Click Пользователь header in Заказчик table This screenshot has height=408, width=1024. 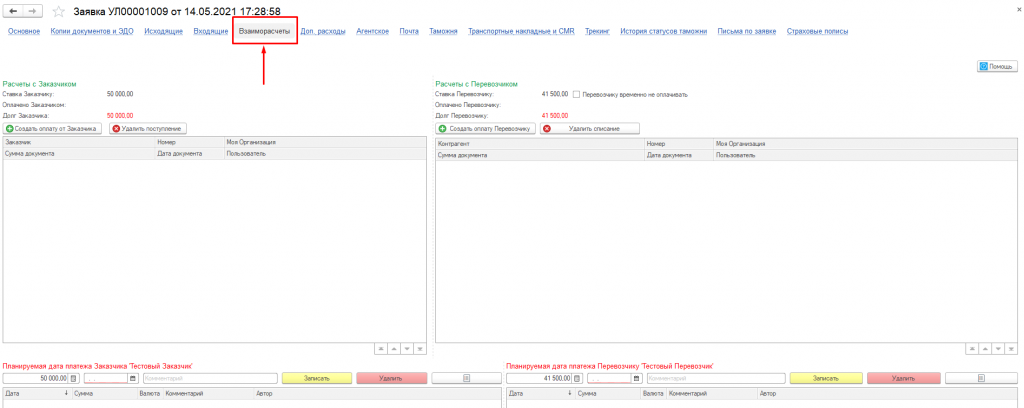pyautogui.click(x=327, y=153)
